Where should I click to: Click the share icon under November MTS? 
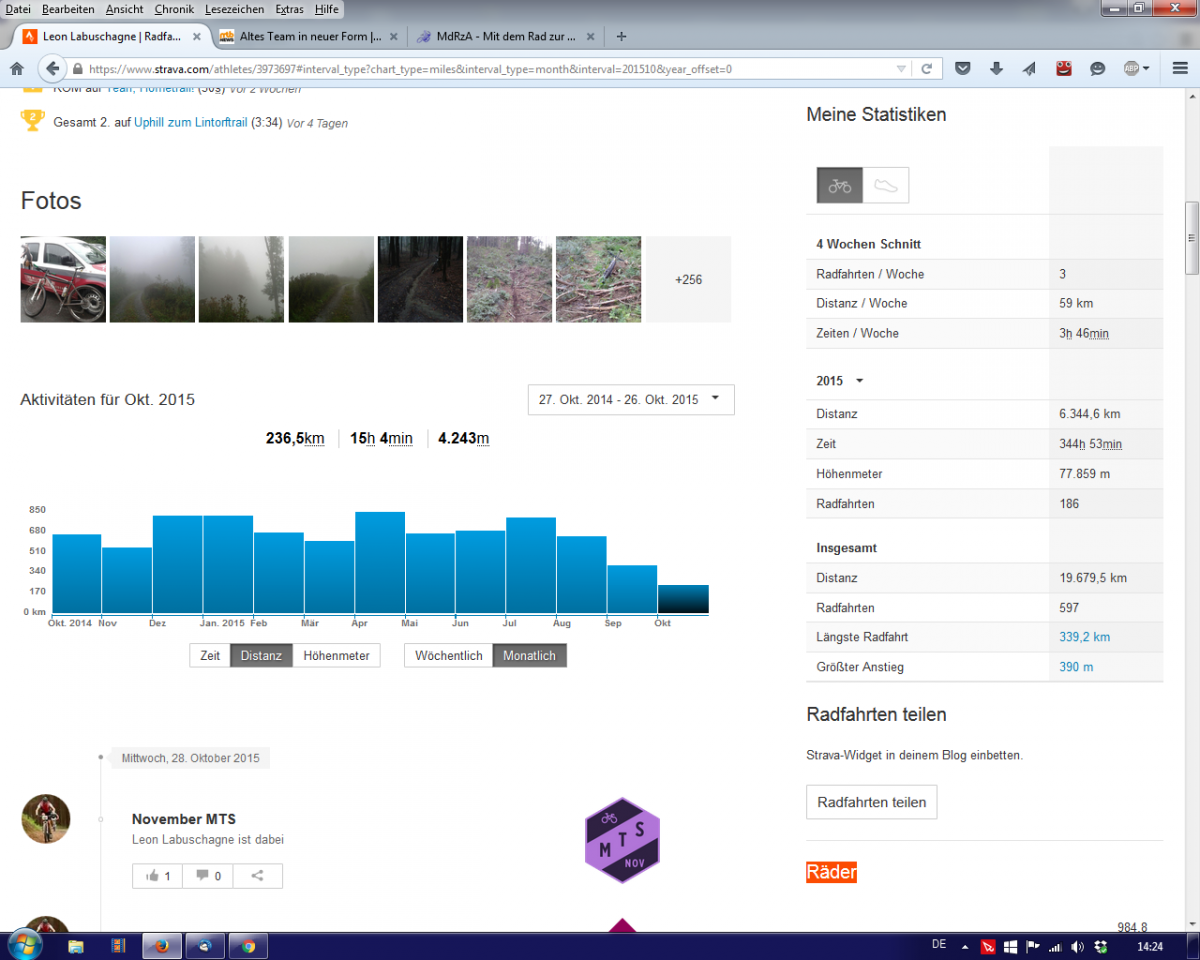257,876
